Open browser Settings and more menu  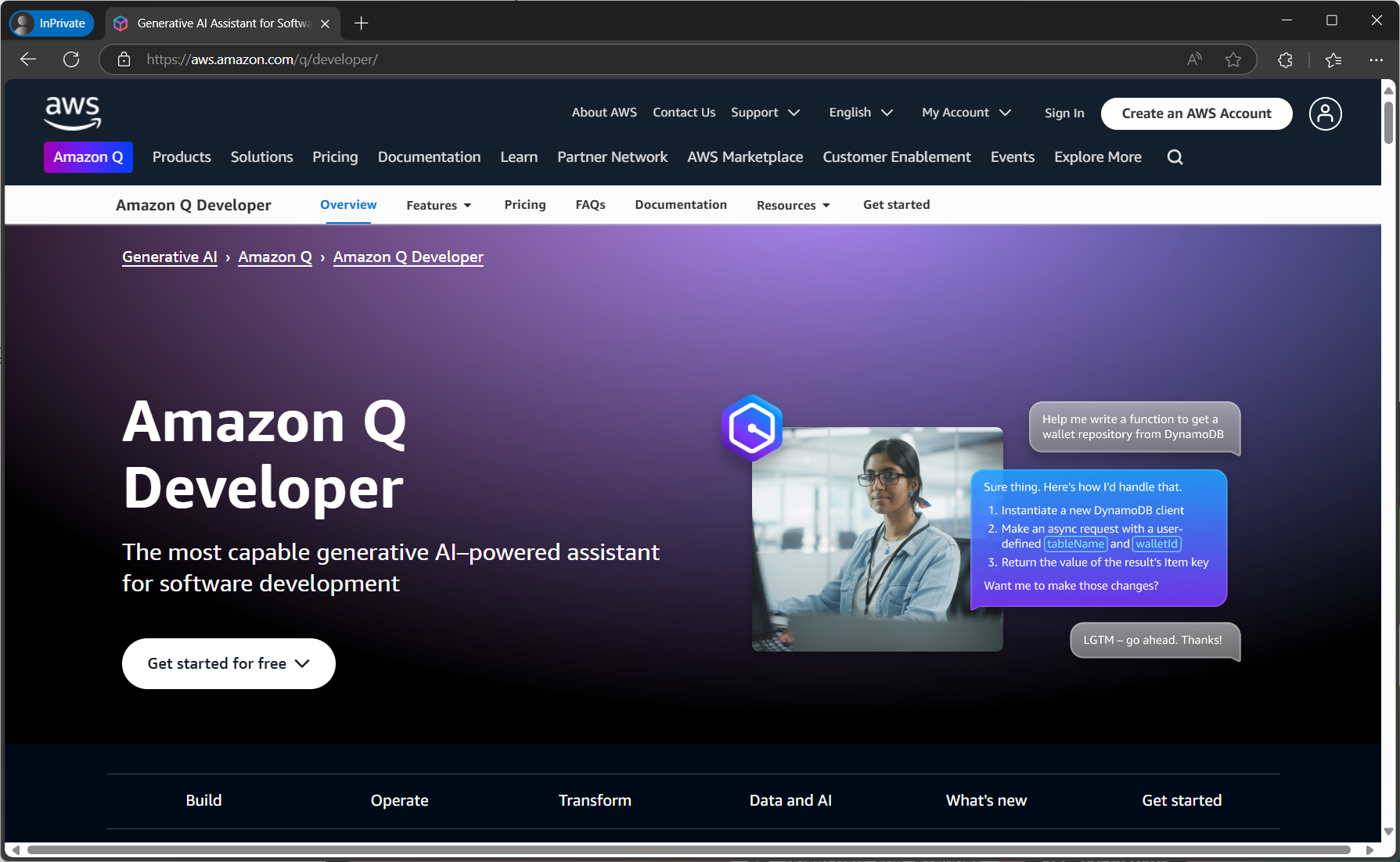[x=1376, y=59]
